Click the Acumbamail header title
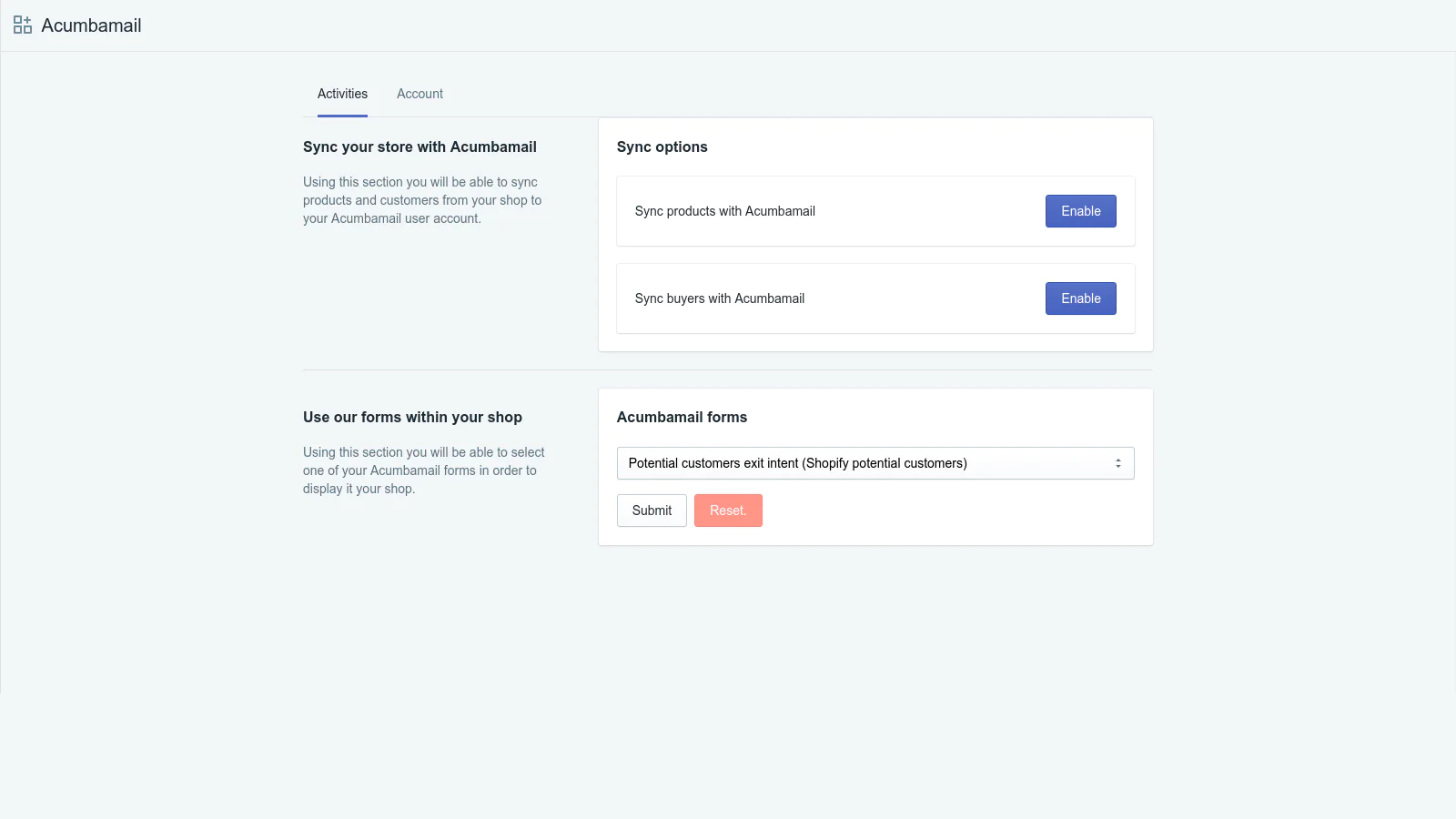This screenshot has height=819, width=1456. (91, 25)
